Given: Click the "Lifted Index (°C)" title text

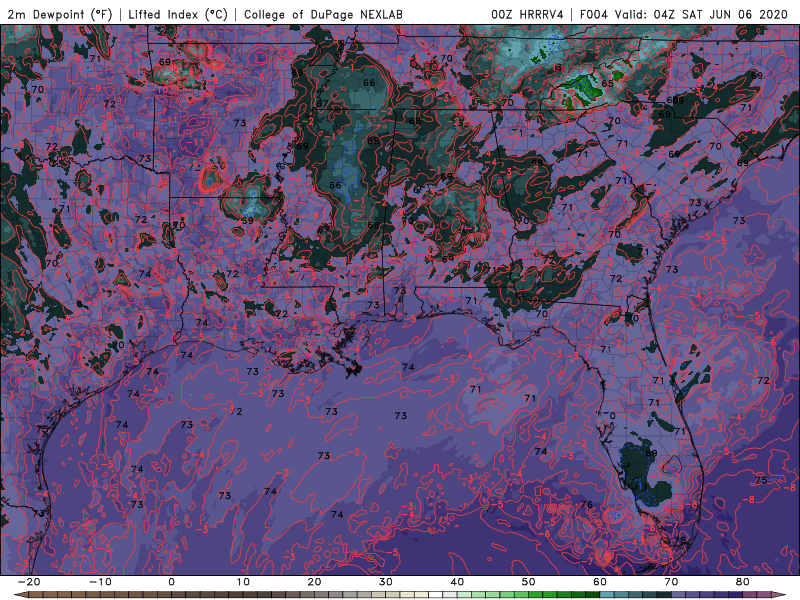Looking at the screenshot, I should (x=178, y=14).
